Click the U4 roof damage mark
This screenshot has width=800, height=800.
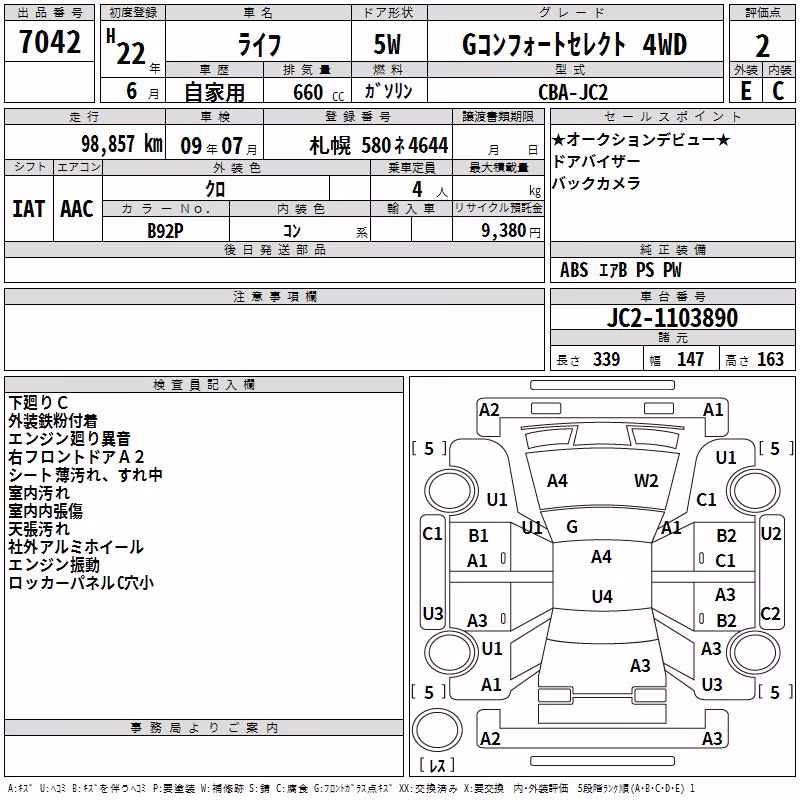(x=602, y=596)
